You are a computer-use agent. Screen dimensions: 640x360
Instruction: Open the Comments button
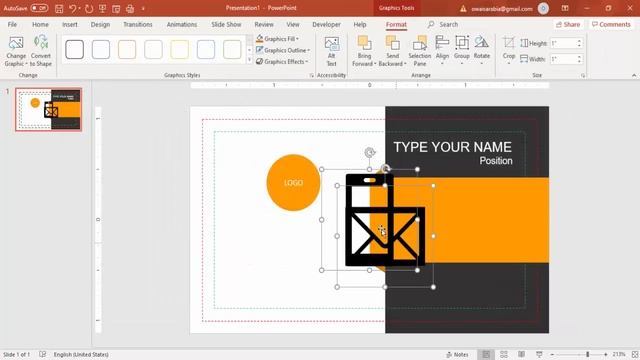(x=611, y=24)
